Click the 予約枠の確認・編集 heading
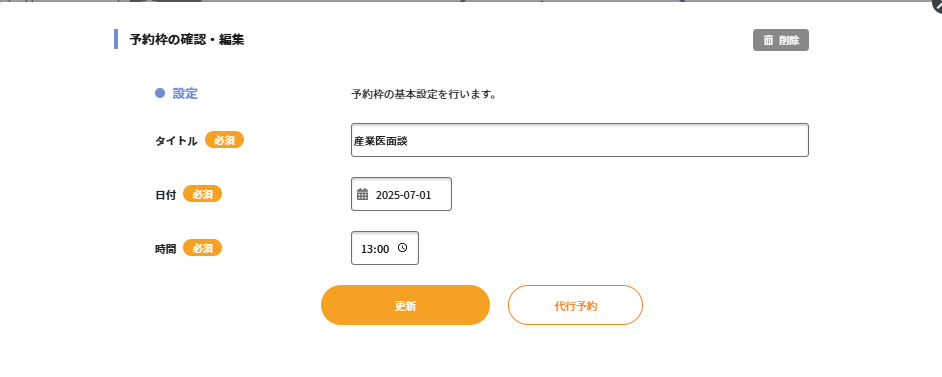Screen dimensions: 942x377 (x=187, y=40)
